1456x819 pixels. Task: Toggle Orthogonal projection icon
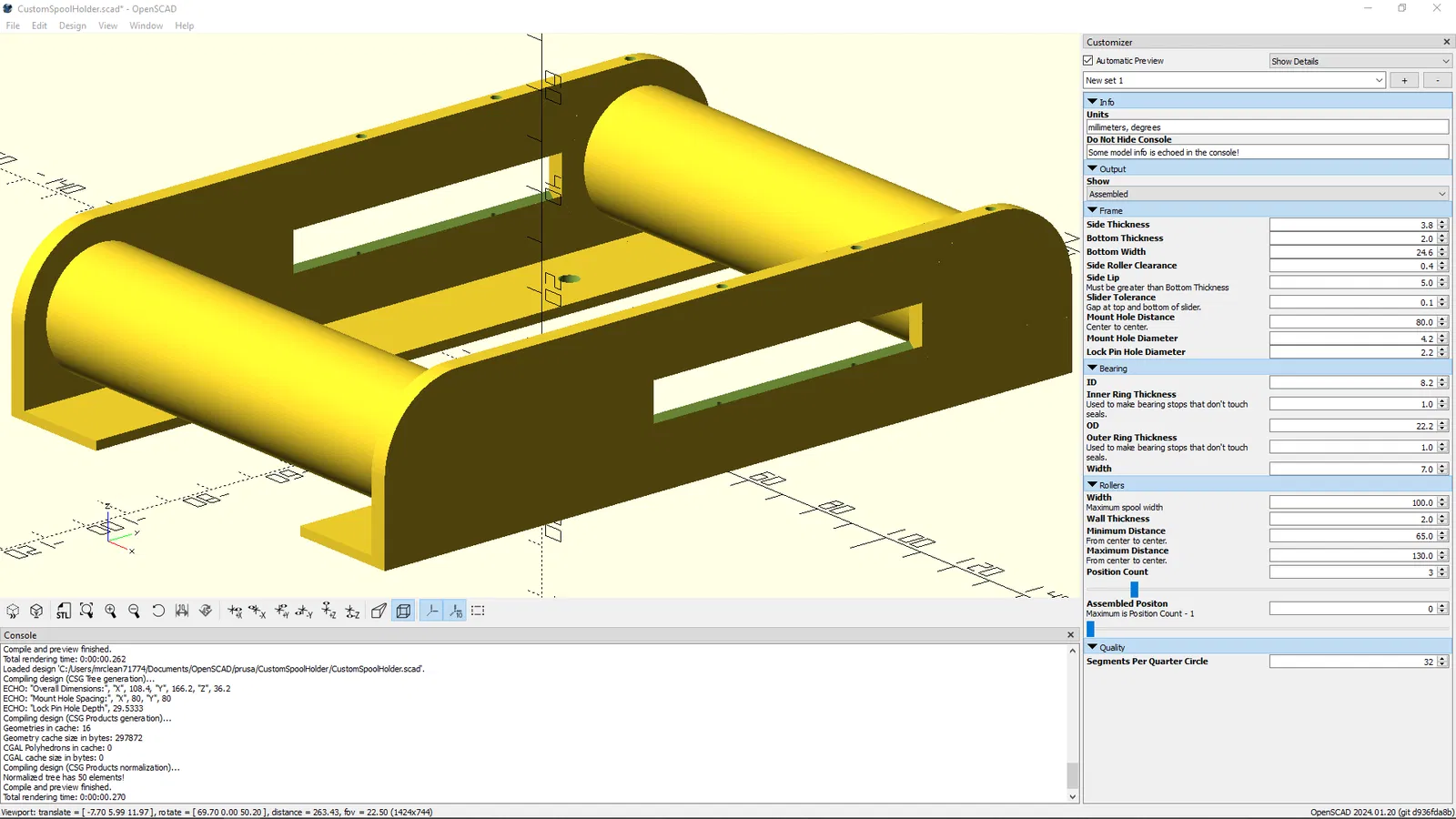[403, 611]
